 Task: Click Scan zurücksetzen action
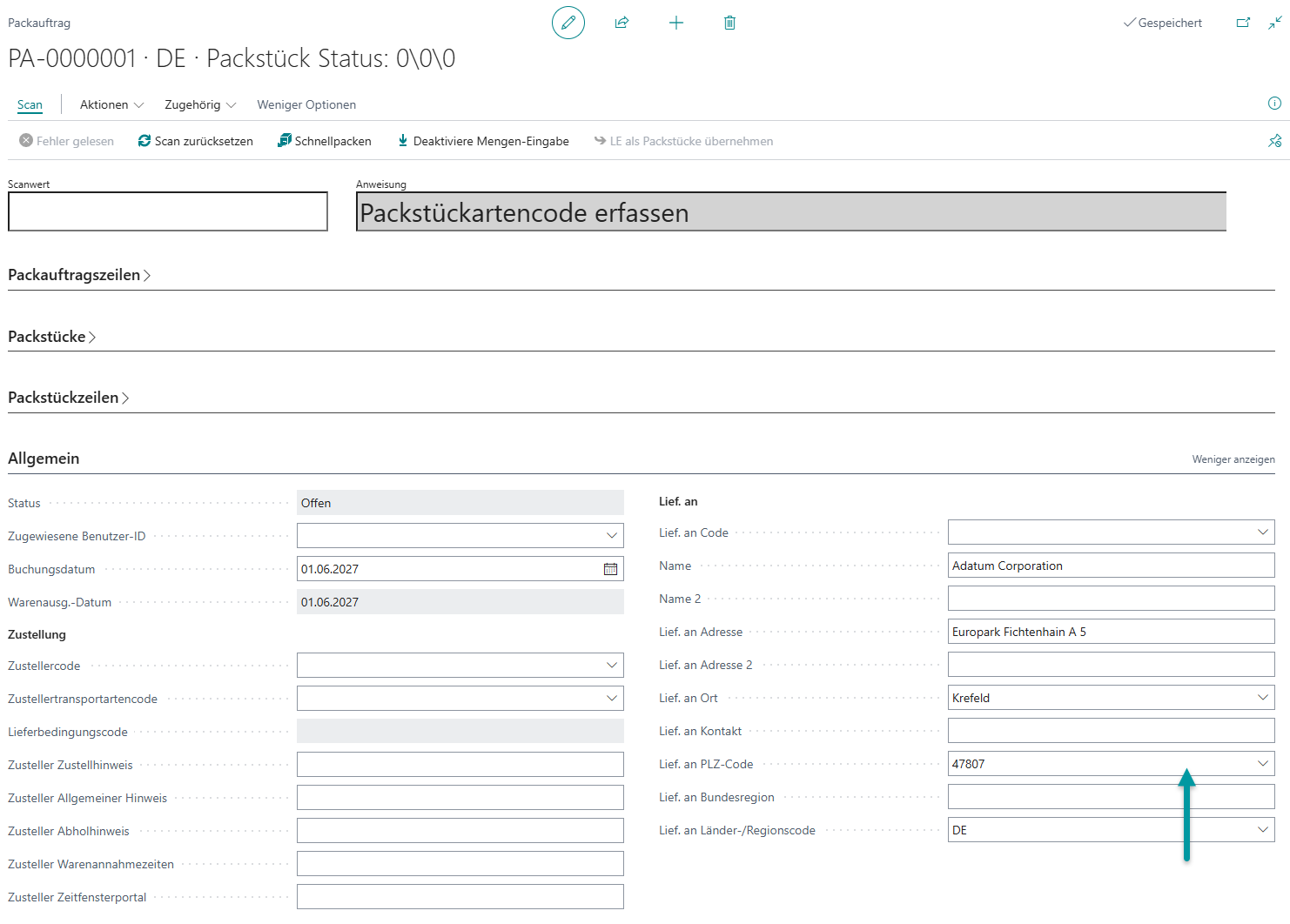[x=196, y=141]
